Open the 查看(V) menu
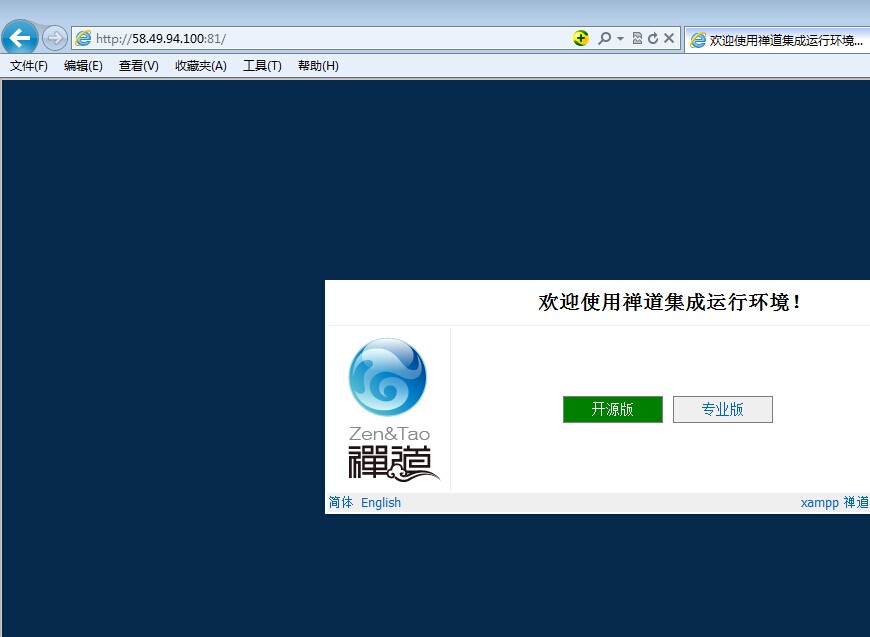The height and width of the screenshot is (637, 870). coord(139,66)
